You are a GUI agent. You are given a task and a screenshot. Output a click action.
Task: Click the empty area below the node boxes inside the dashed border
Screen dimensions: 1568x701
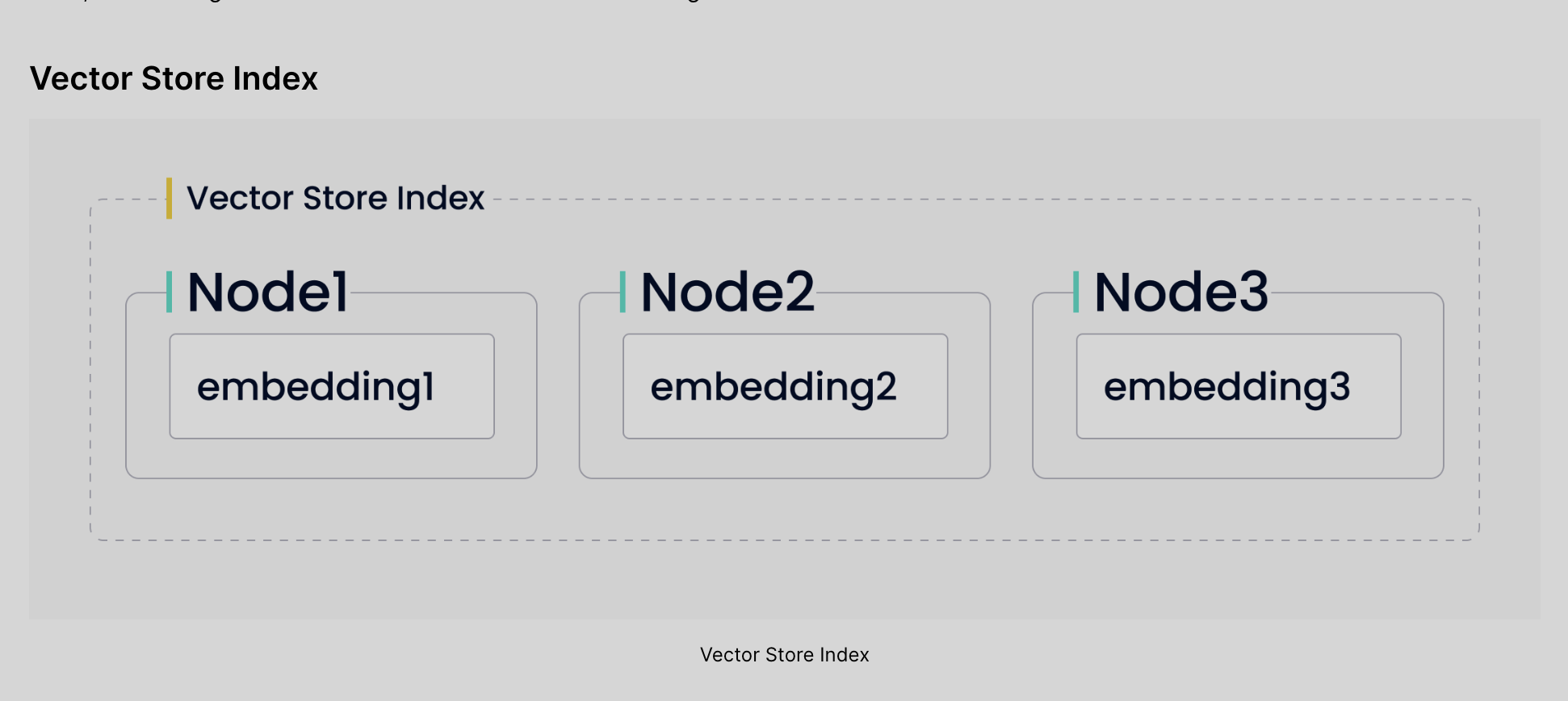pos(785,509)
